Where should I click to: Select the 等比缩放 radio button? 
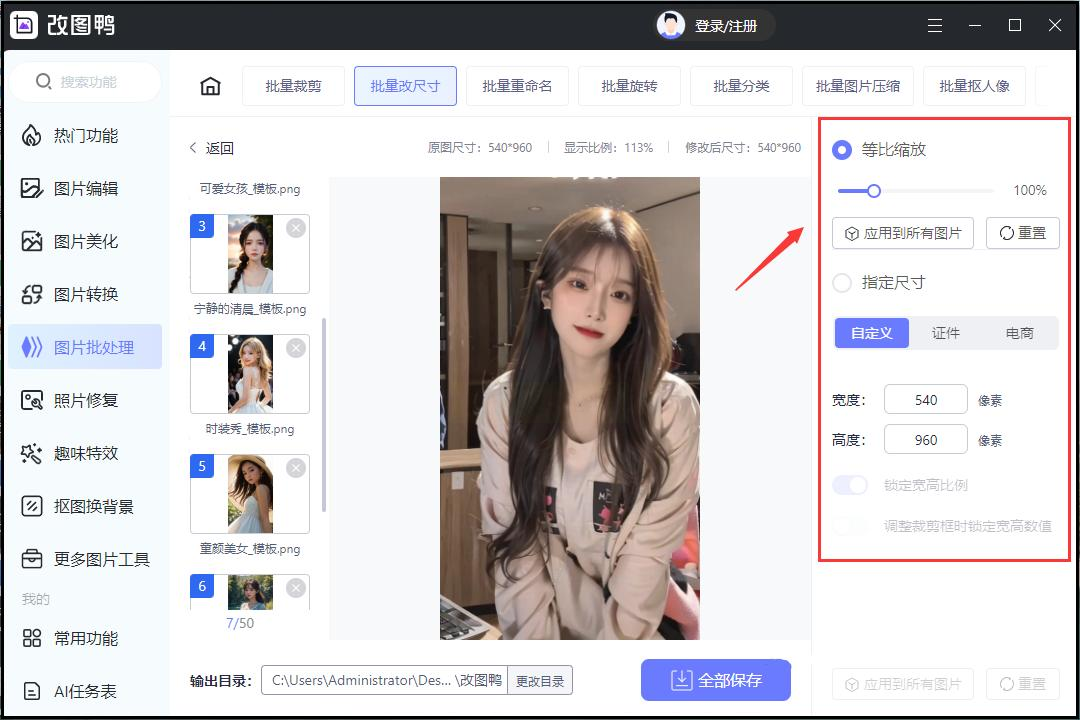842,150
